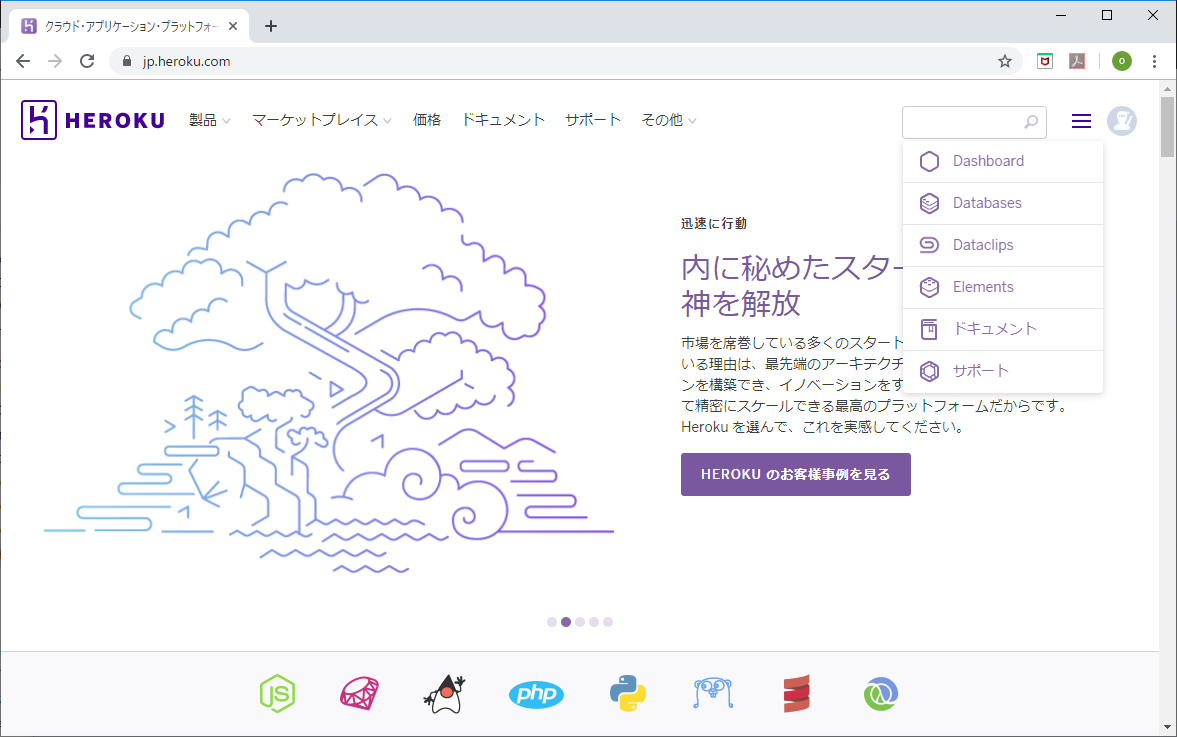
Task: Open the サポート nav item in header
Action: 593,120
